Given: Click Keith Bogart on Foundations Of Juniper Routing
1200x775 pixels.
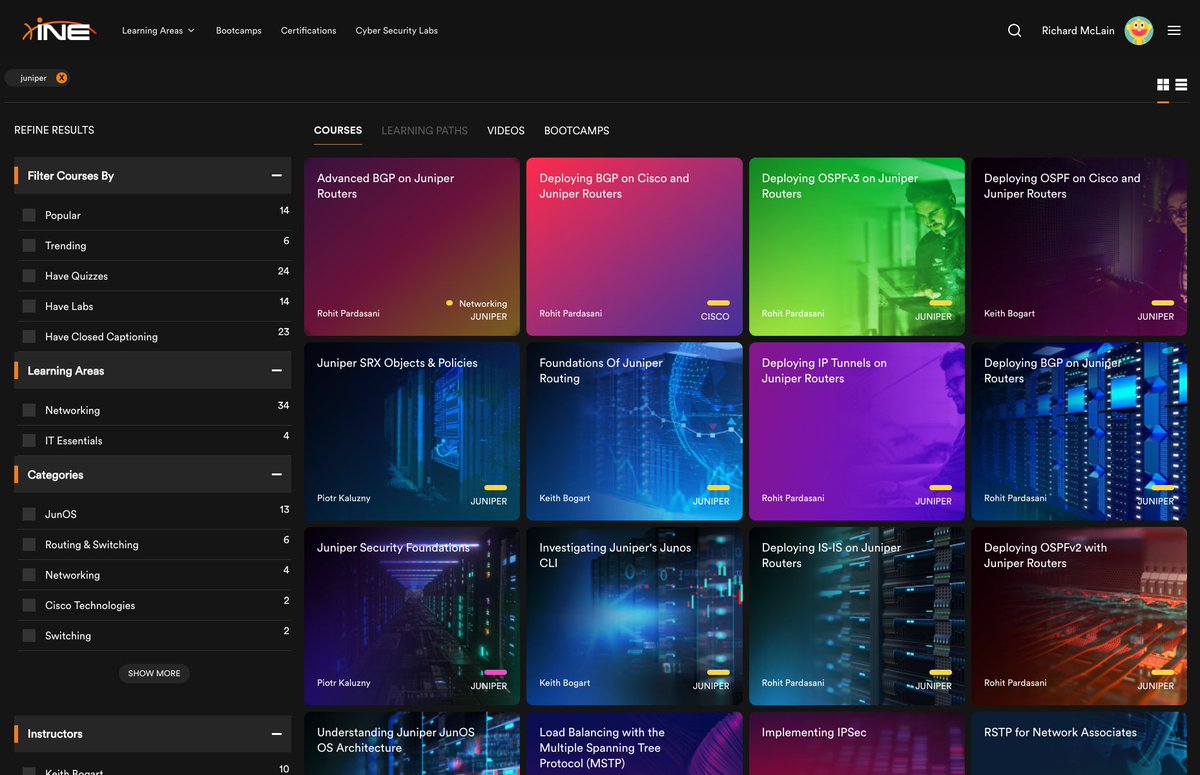Looking at the screenshot, I should click(x=565, y=498).
